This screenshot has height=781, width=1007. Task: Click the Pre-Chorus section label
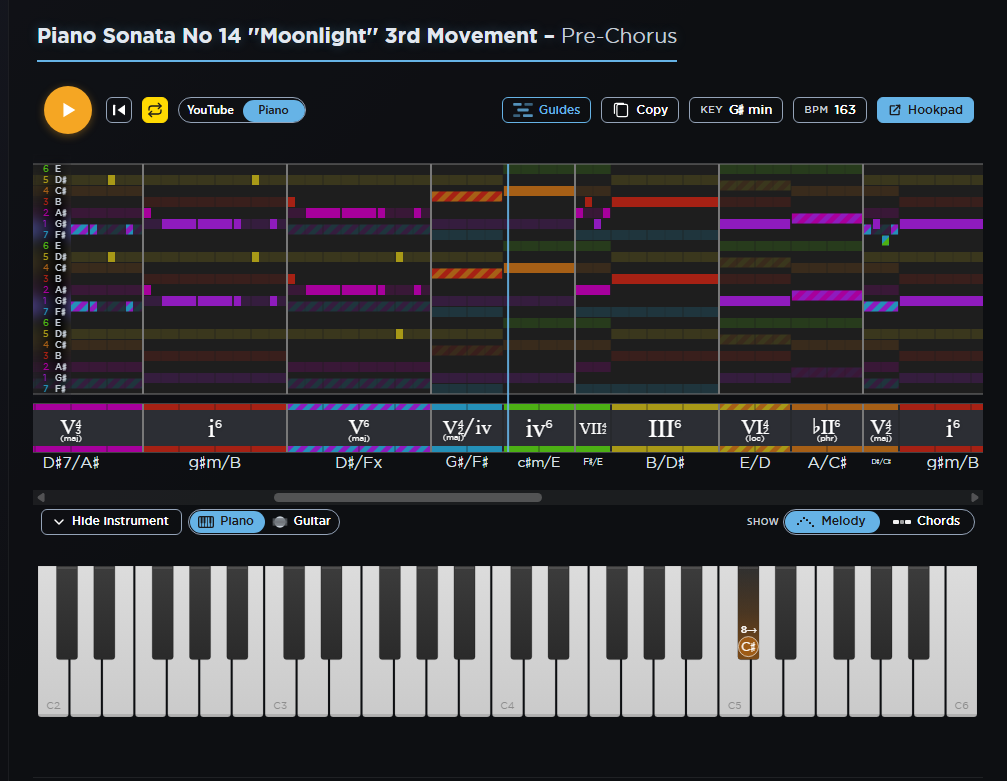tap(619, 36)
